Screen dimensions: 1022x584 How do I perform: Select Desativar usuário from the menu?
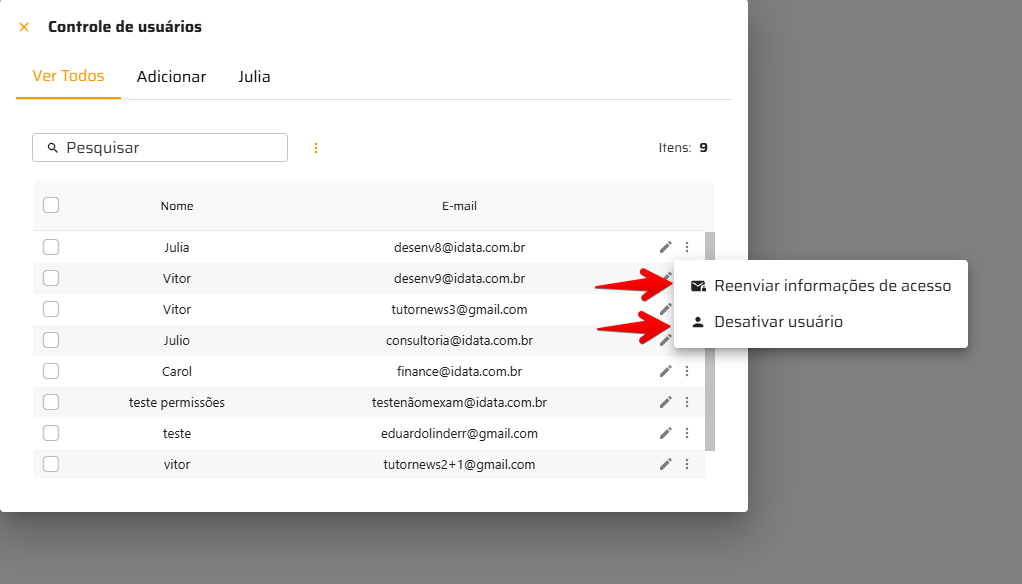coord(778,322)
